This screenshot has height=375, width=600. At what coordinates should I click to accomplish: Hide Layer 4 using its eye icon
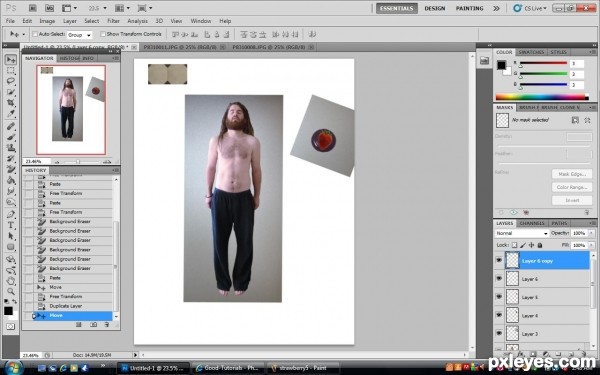499,315
